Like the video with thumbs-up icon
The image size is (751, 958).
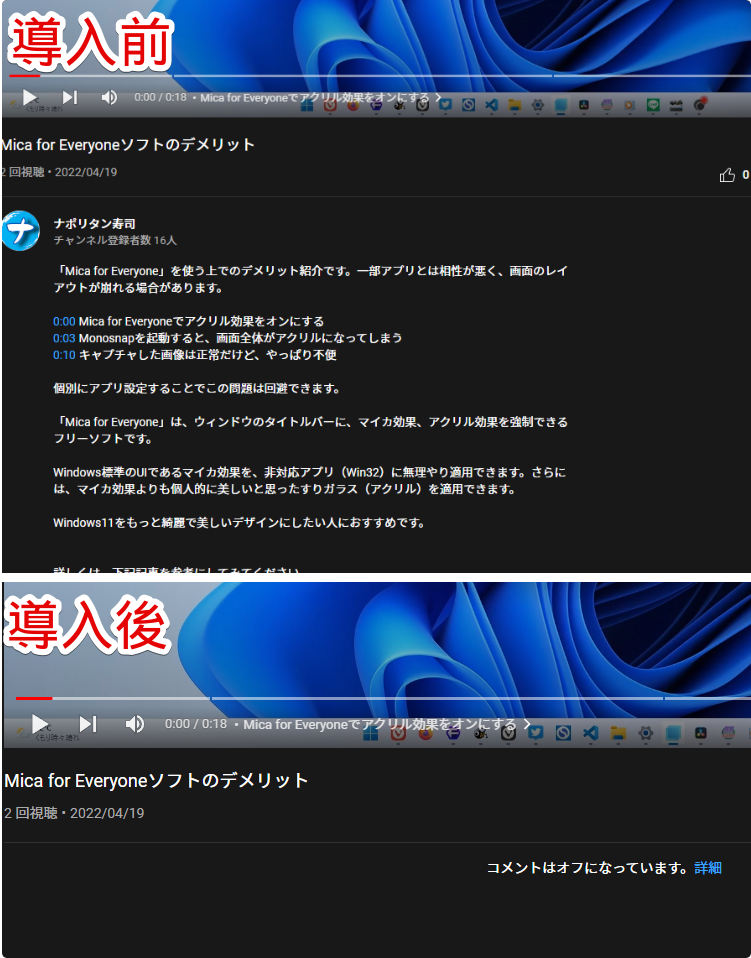pos(727,176)
